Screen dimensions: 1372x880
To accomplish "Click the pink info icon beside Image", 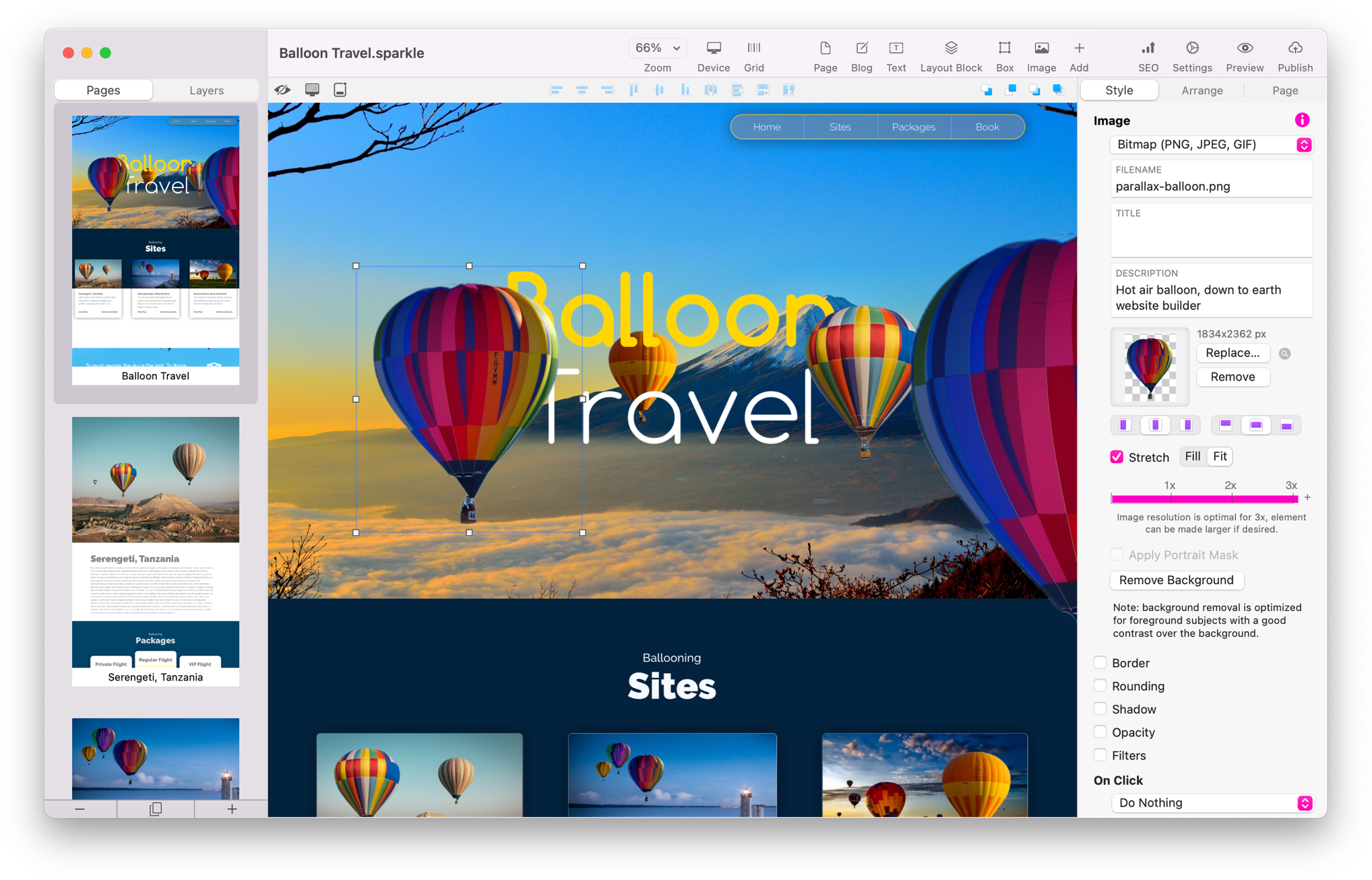I will click(1302, 120).
